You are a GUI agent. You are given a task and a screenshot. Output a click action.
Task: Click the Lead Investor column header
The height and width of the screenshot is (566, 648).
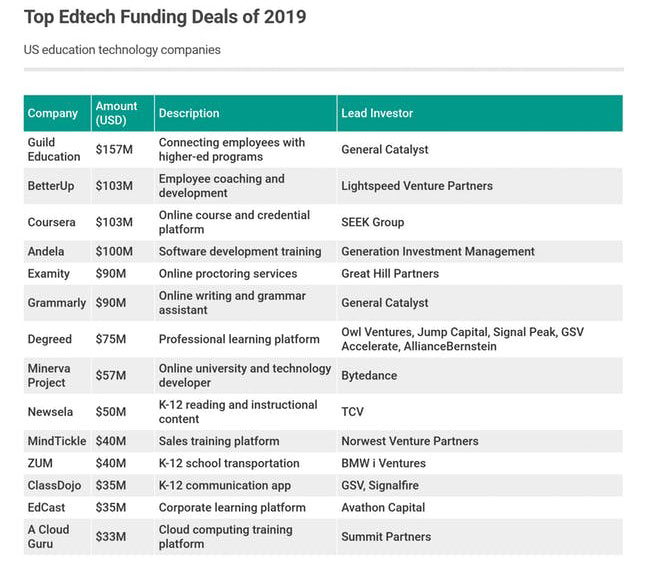click(480, 113)
